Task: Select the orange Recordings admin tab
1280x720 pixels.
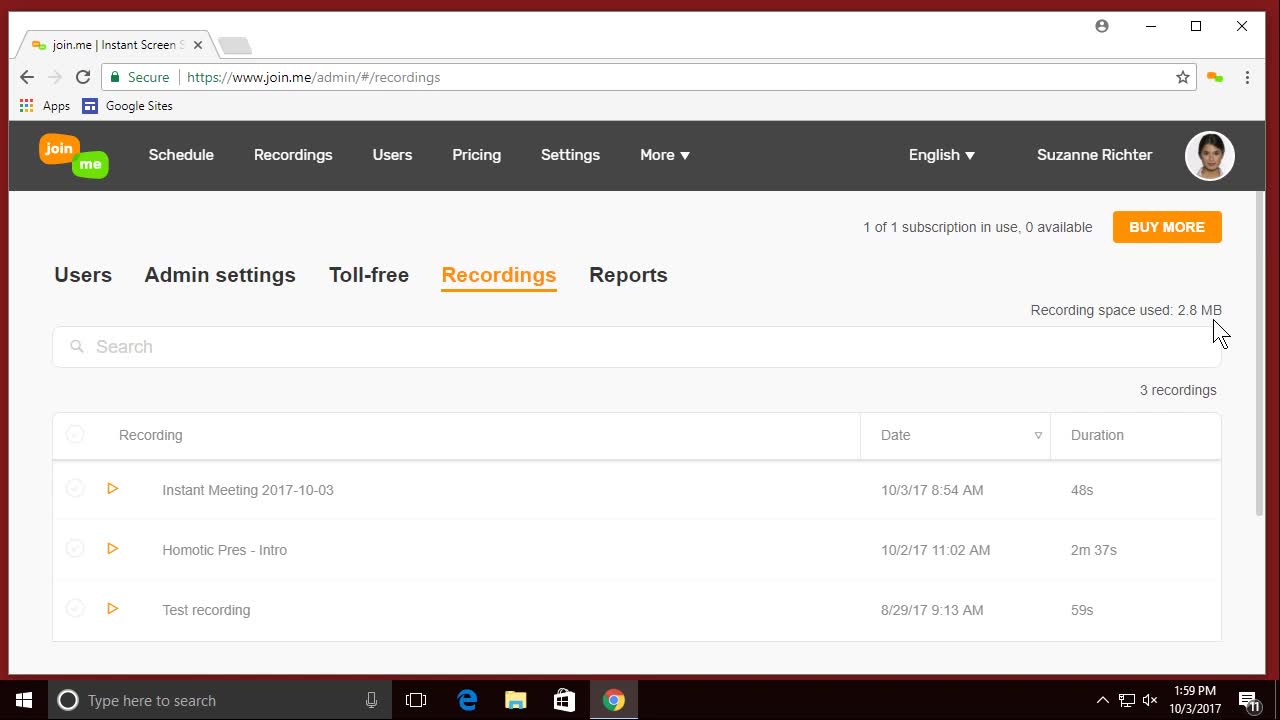Action: (x=499, y=275)
